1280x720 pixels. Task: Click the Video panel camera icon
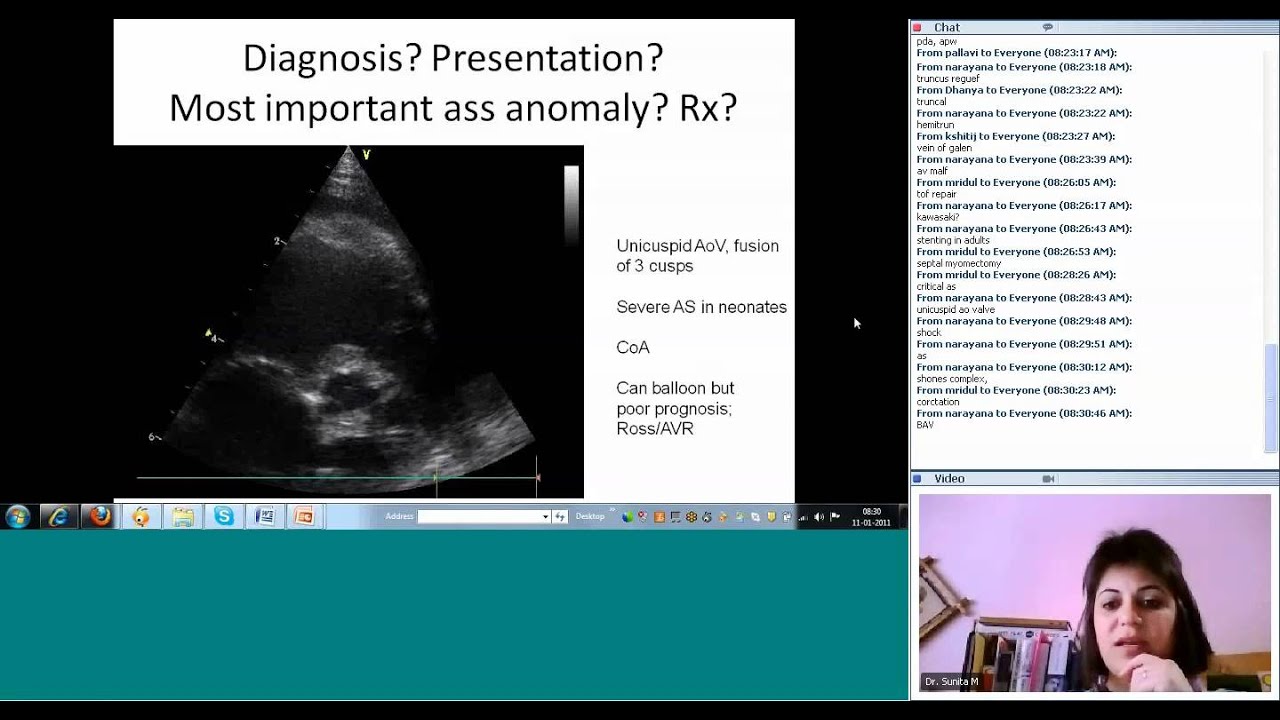1048,479
